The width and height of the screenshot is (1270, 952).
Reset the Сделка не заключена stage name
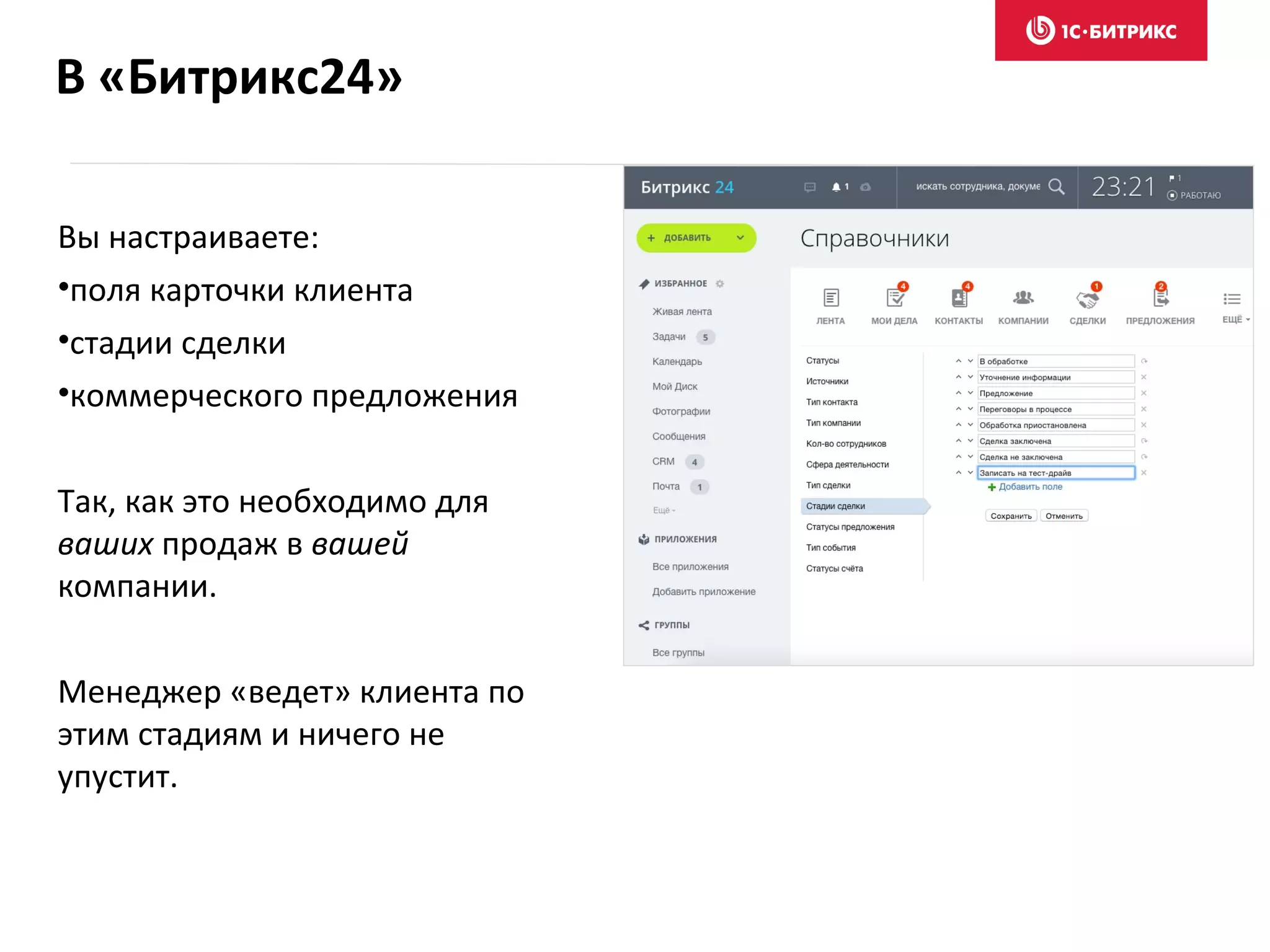[1145, 457]
